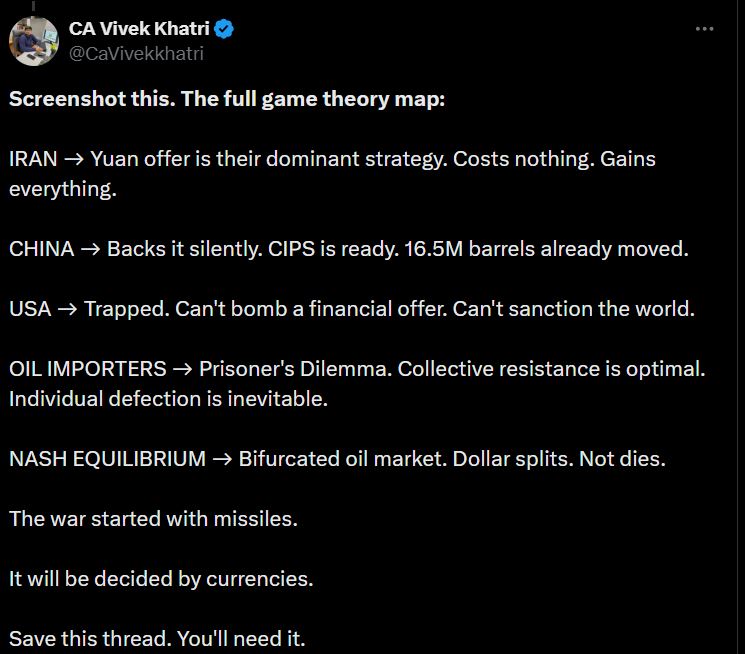The image size is (745, 654).
Task: Click "Save this thread. You'll need it." line
Action: [157, 638]
